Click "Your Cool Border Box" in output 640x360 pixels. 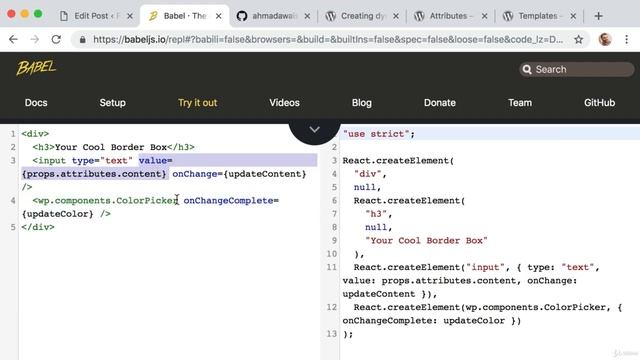pyautogui.click(x=427, y=240)
